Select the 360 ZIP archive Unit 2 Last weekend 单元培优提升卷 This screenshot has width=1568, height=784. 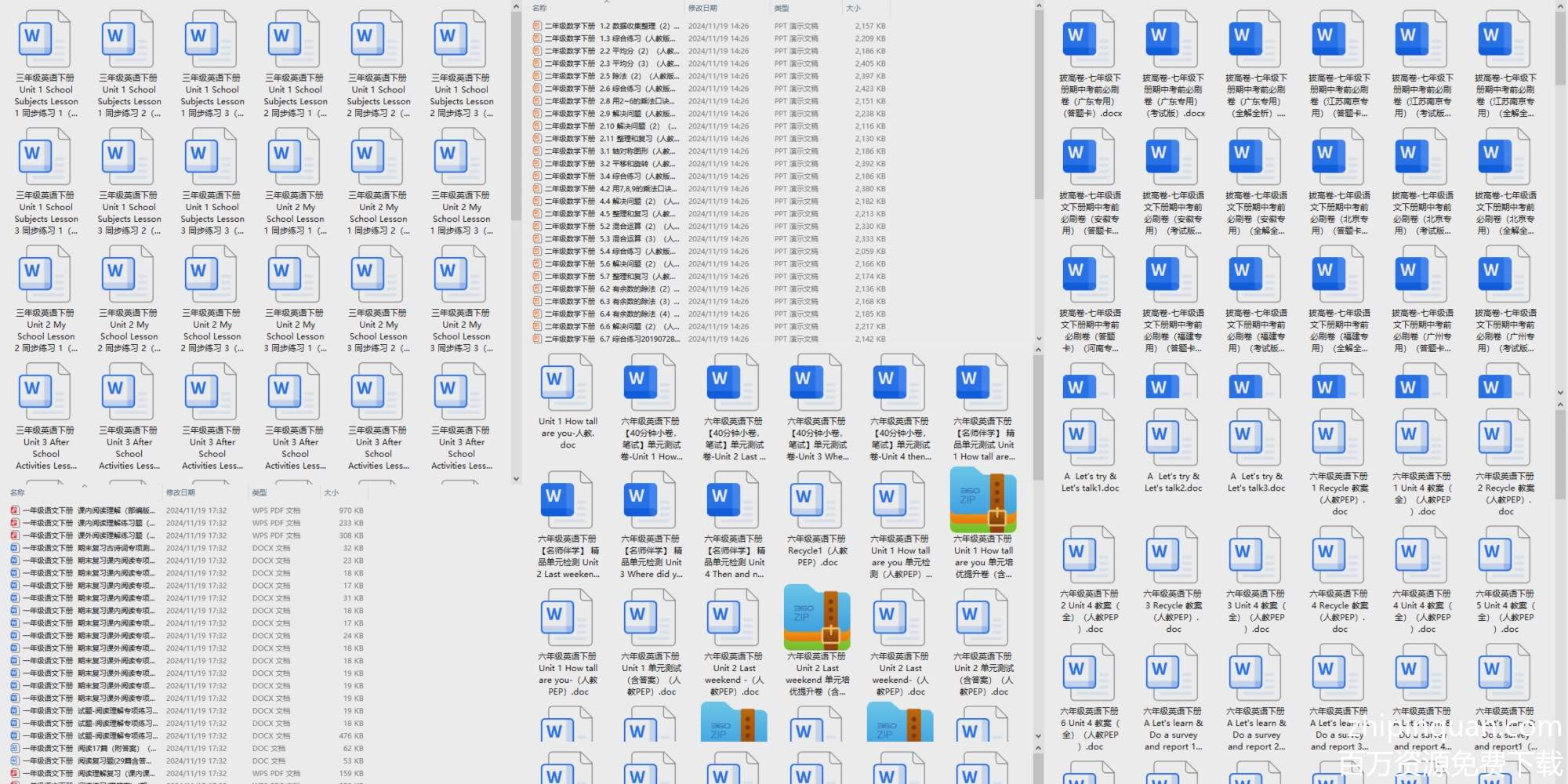tap(817, 618)
